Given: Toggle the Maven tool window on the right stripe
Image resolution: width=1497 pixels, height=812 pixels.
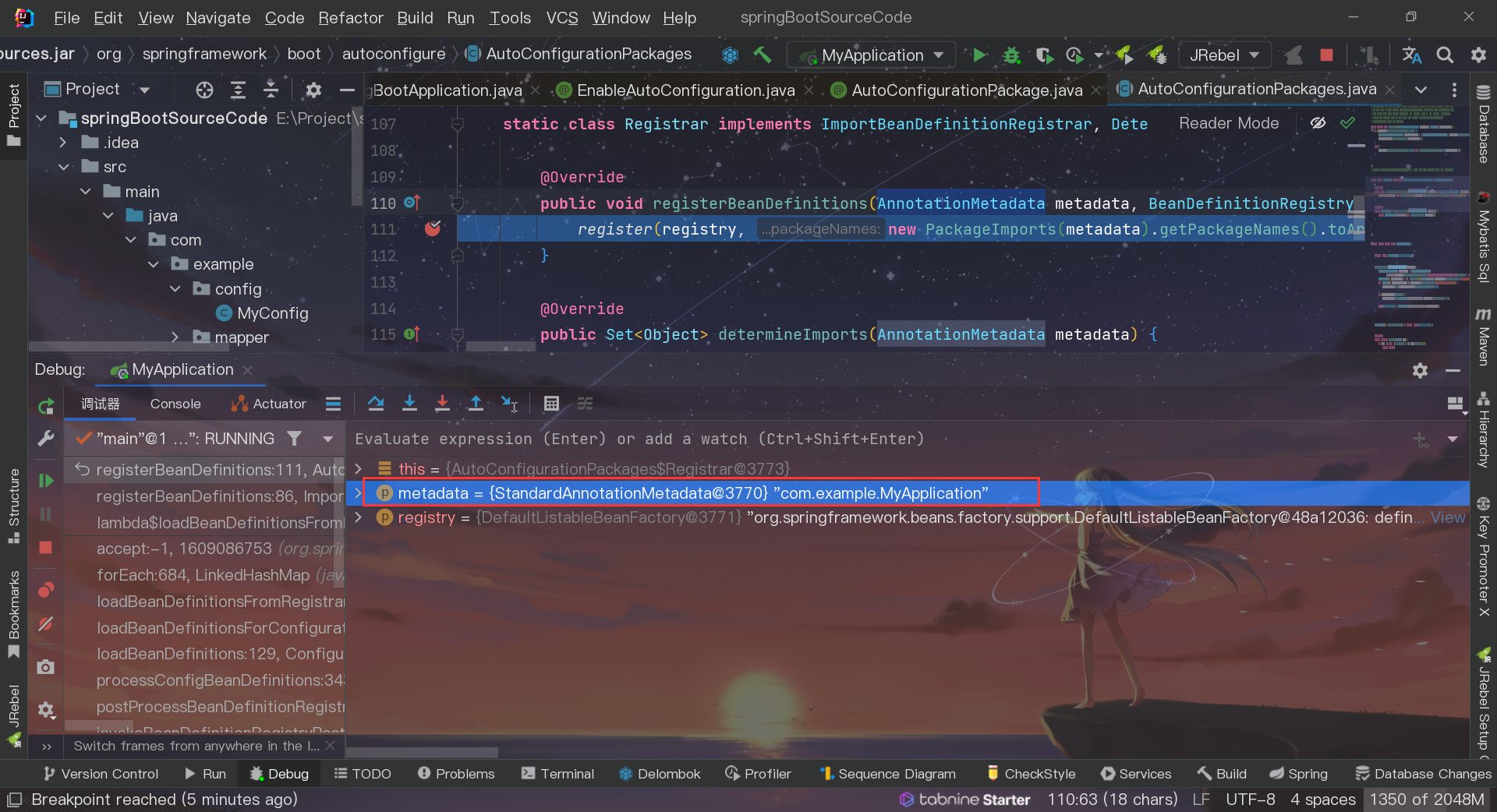Looking at the screenshot, I should (1483, 337).
